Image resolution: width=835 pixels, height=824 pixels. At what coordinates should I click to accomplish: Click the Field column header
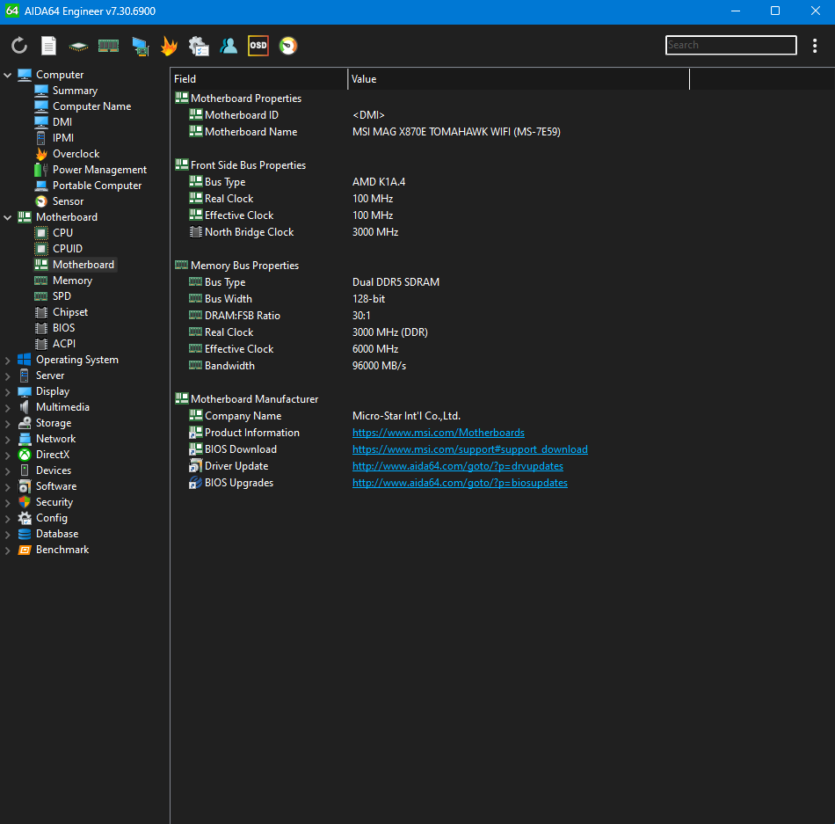[259, 79]
